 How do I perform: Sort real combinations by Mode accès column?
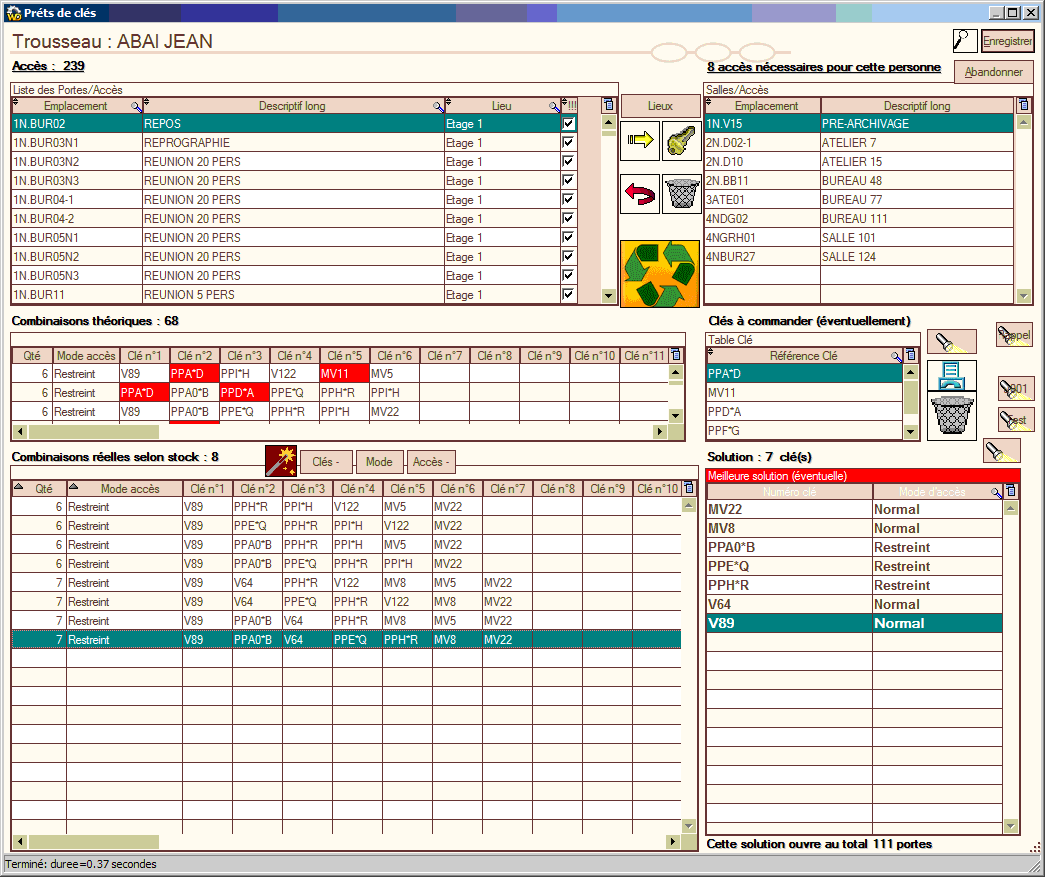125,488
